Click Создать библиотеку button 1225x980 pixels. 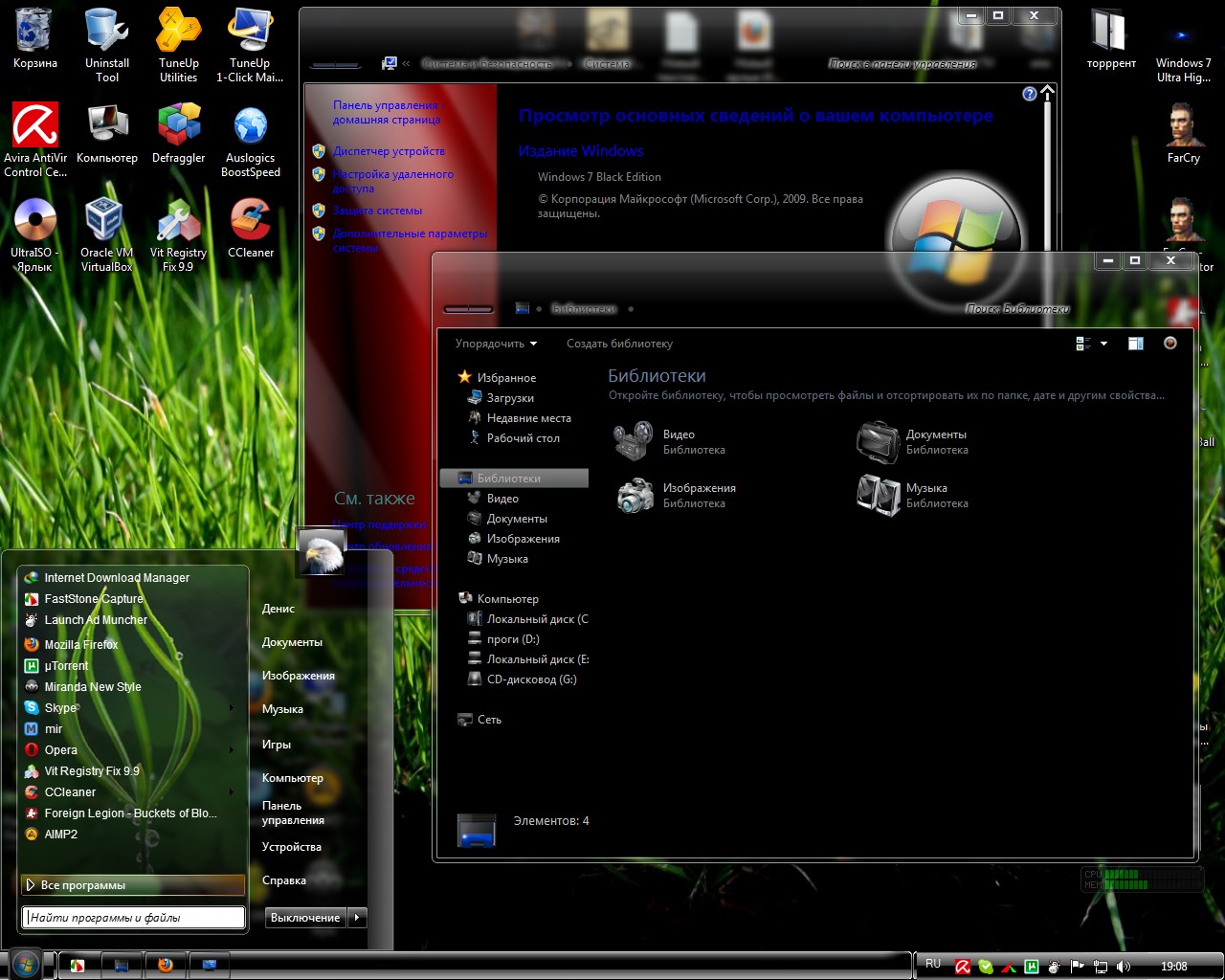click(x=619, y=344)
